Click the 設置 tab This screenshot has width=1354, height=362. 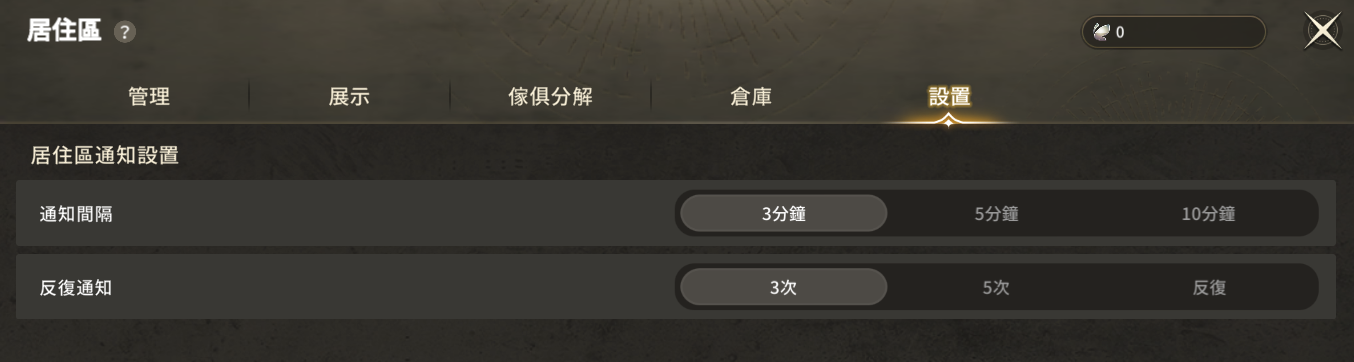[x=949, y=97]
